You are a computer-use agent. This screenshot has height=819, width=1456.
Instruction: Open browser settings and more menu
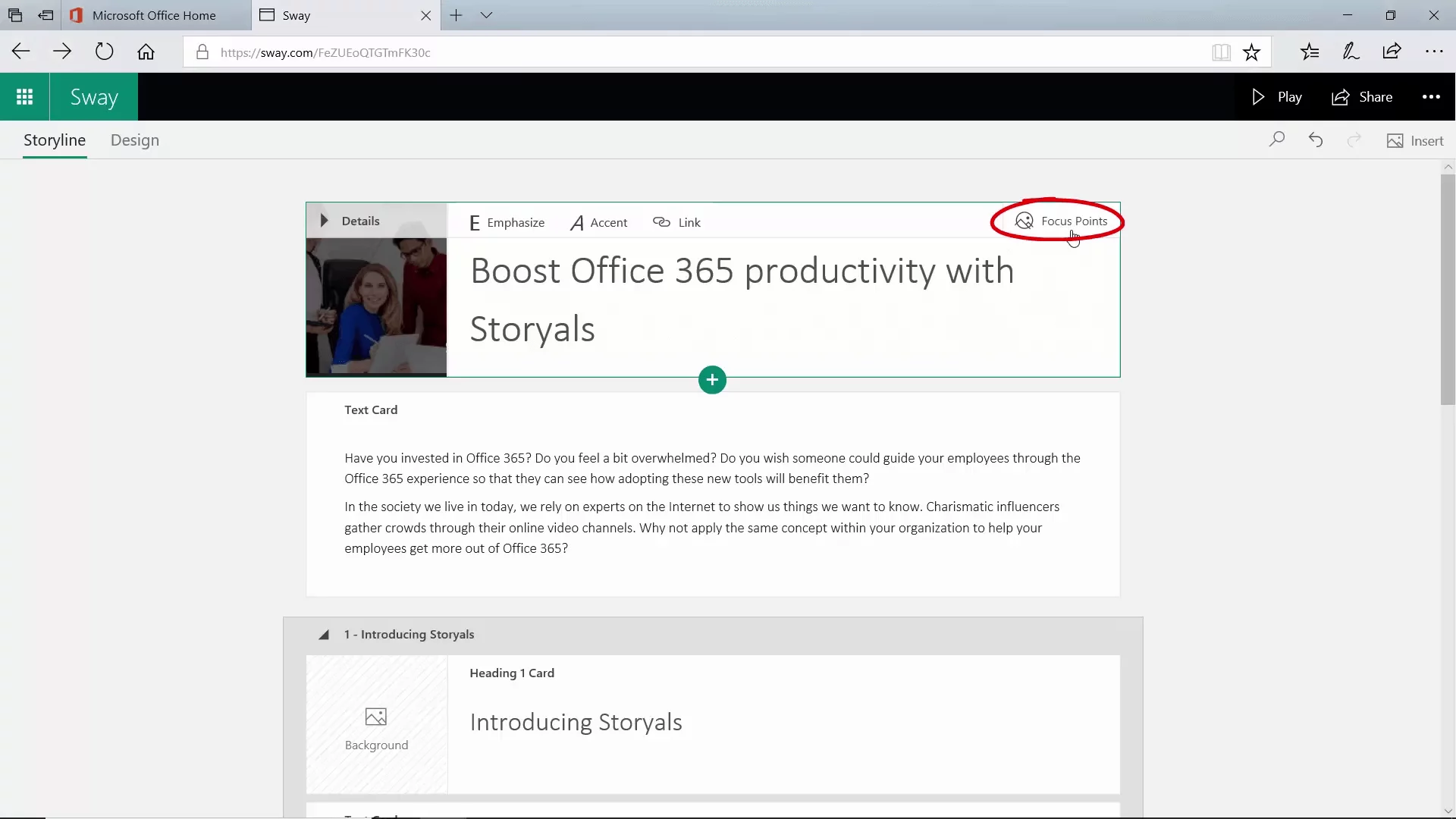(1434, 52)
